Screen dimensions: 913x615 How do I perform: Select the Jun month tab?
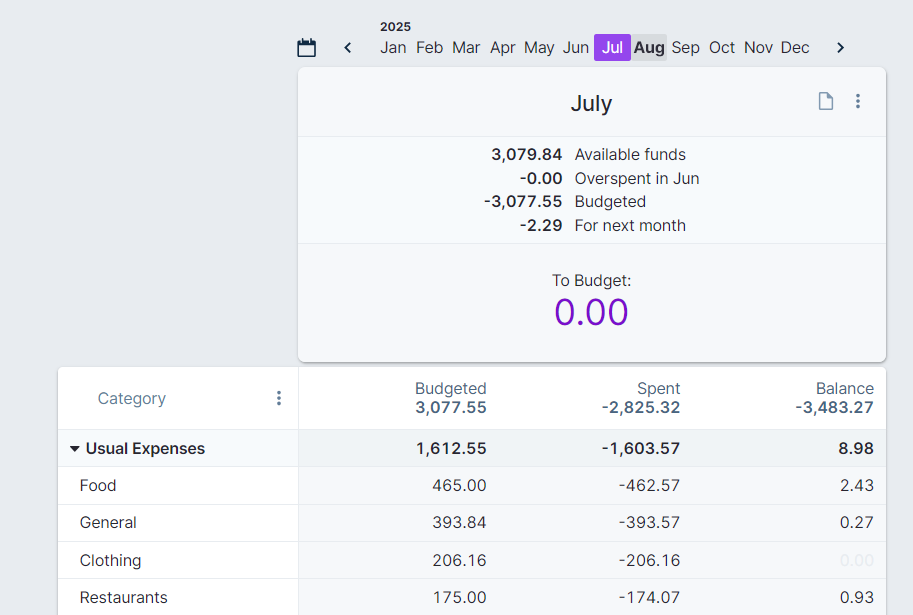[x=575, y=47]
